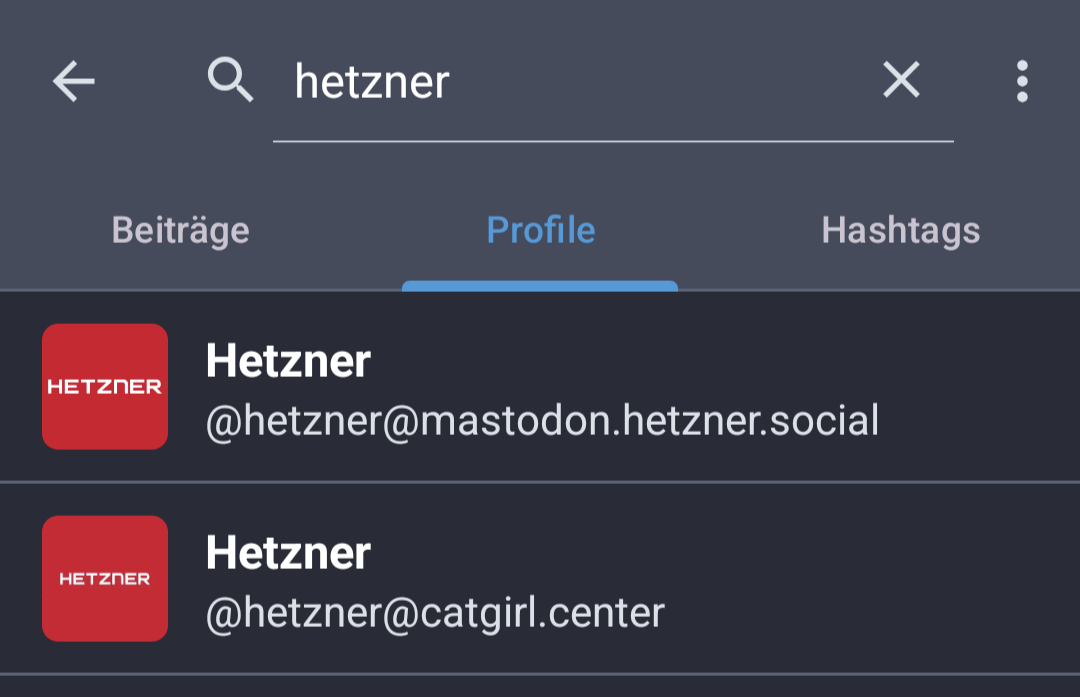1080x697 pixels.
Task: Open the three-dot overflow menu
Action: (x=1022, y=81)
